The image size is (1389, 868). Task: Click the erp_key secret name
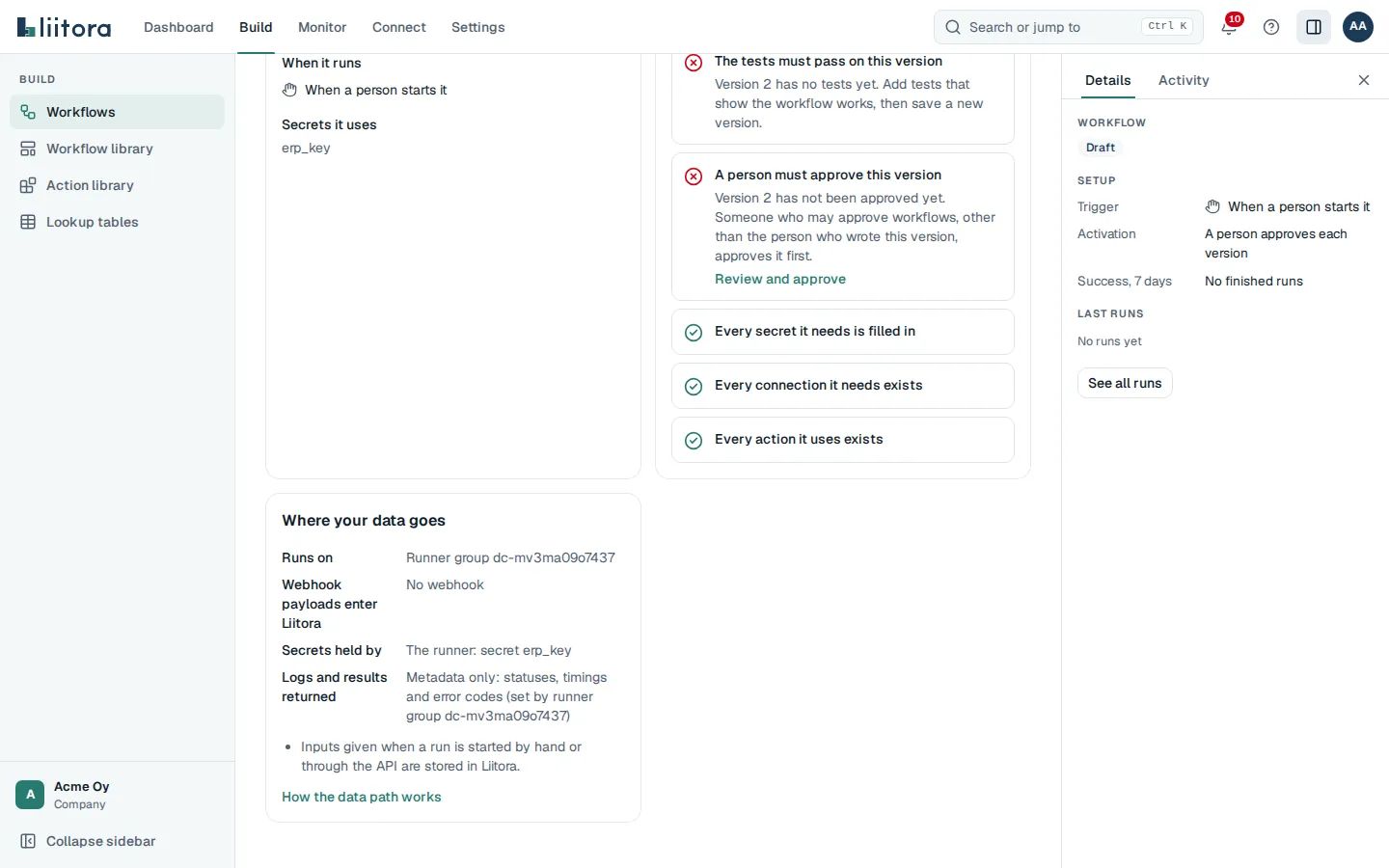pos(306,148)
